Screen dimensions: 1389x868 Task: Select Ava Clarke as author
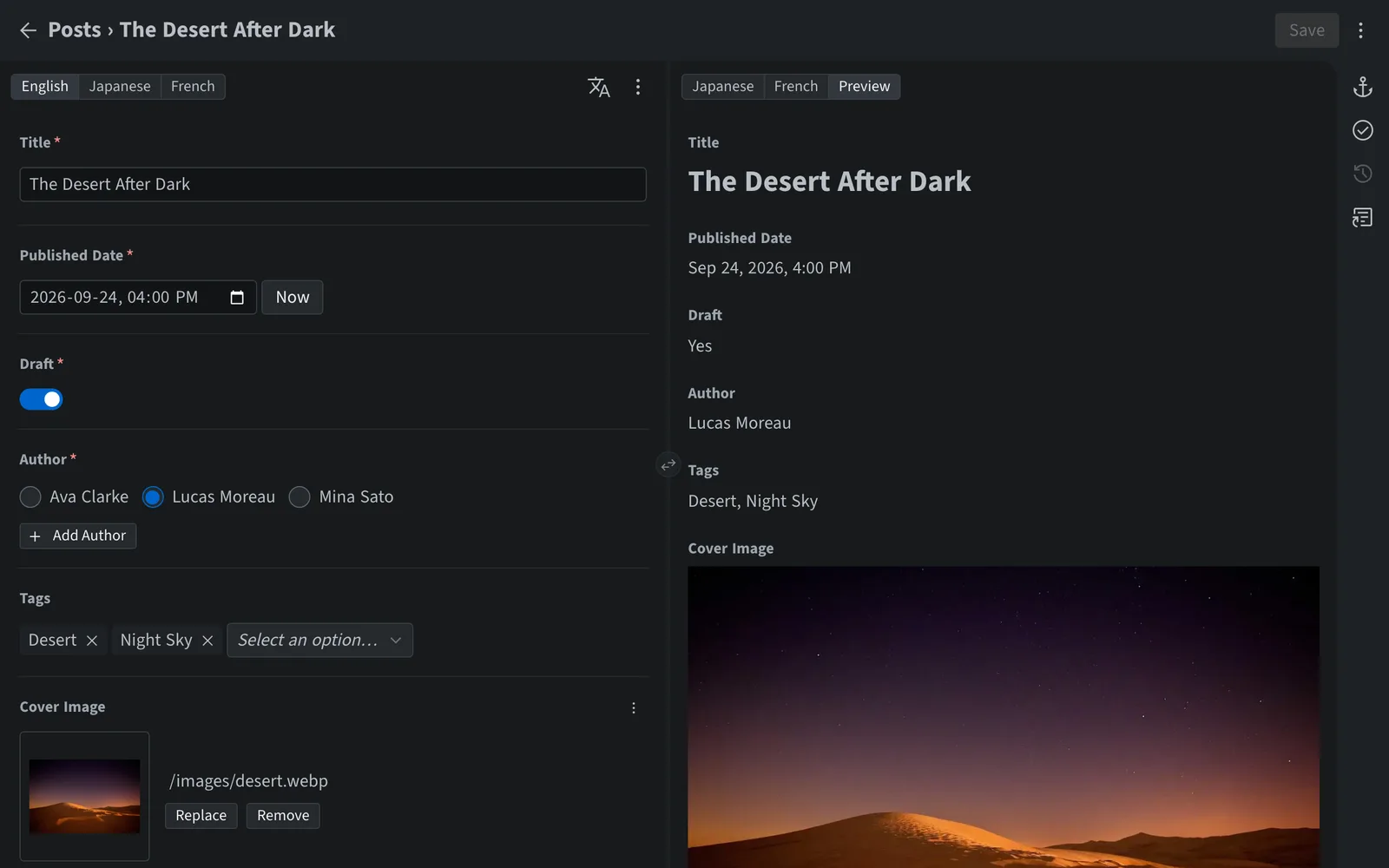[30, 497]
